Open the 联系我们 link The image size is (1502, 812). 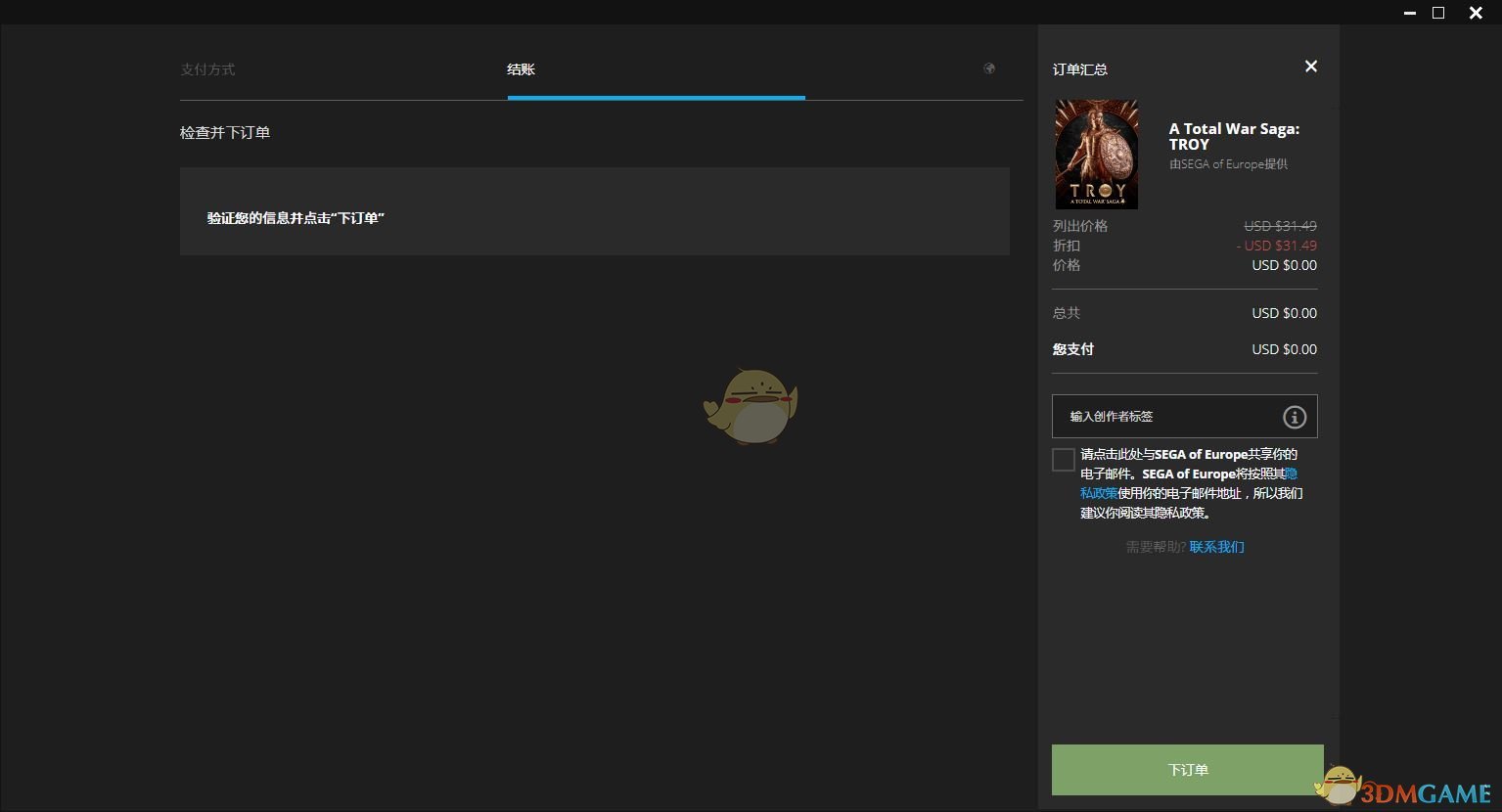1217,547
